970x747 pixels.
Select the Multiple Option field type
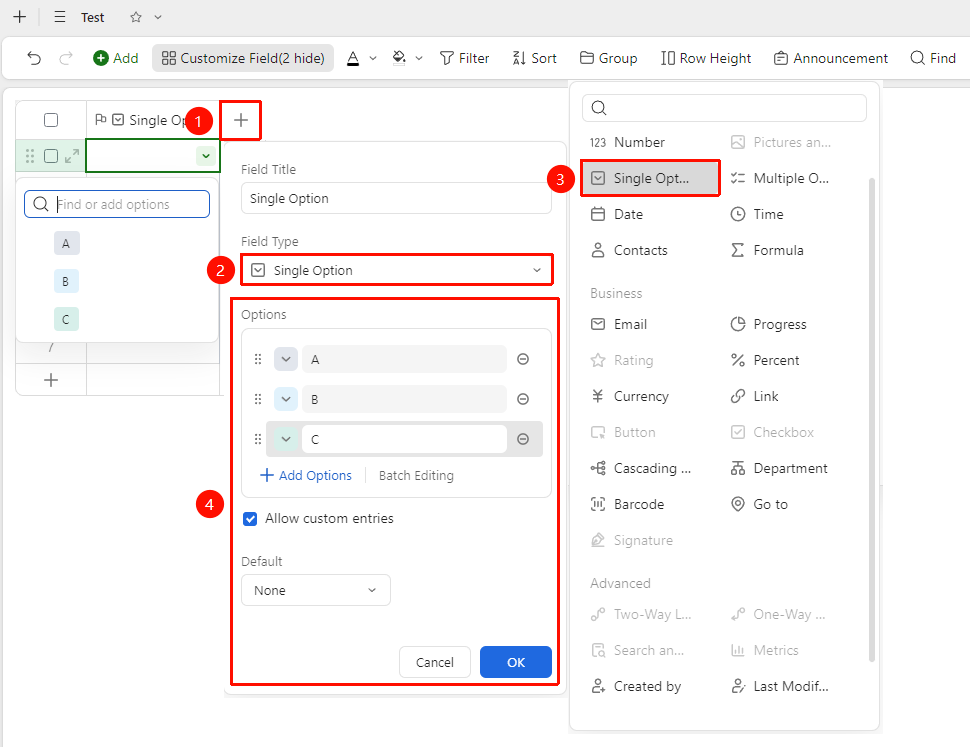[779, 178]
